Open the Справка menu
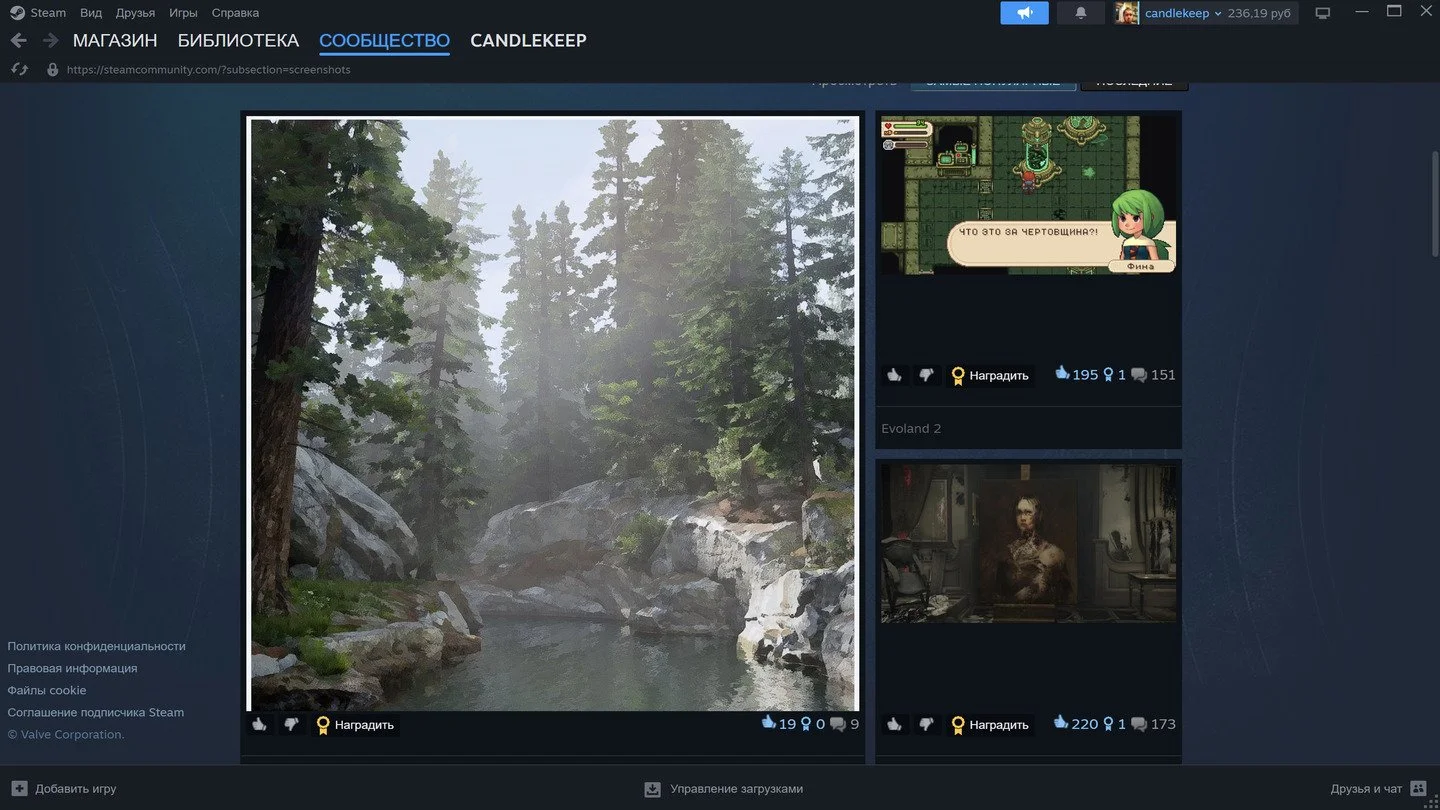This screenshot has width=1440, height=810. 235,13
